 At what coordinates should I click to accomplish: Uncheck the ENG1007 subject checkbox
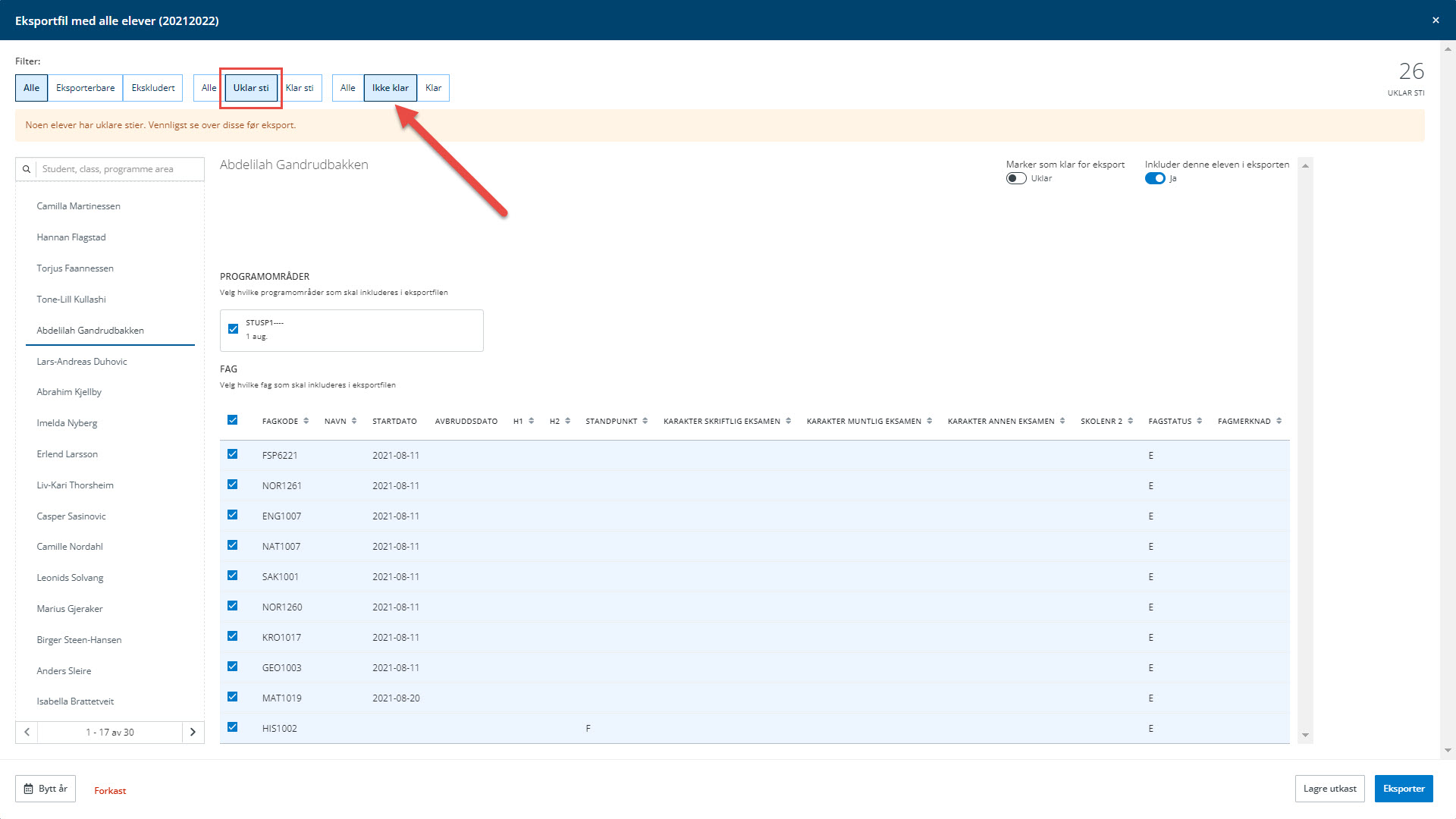pos(233,515)
